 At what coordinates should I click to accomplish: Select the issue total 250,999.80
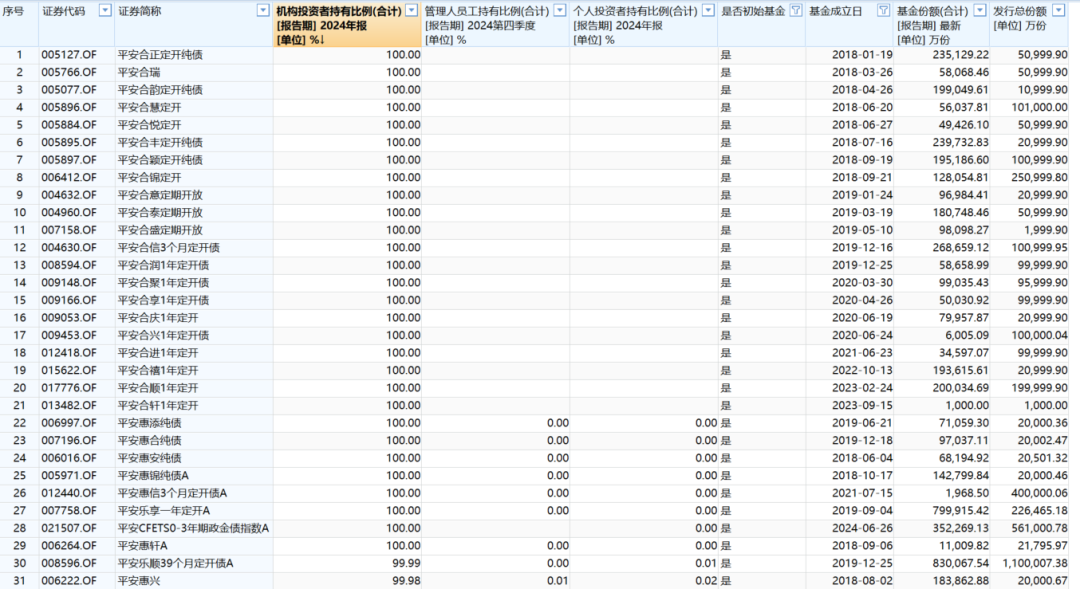click(x=1039, y=178)
